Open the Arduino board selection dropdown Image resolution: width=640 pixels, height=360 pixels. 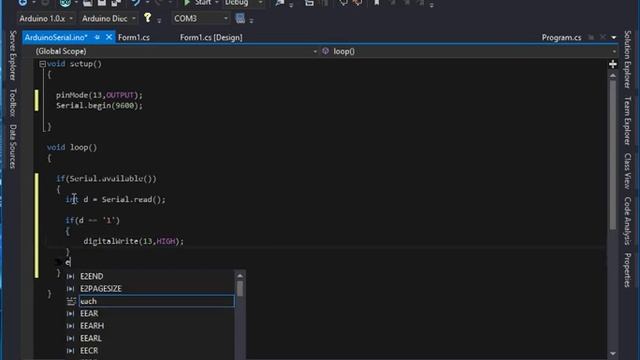tap(108, 18)
